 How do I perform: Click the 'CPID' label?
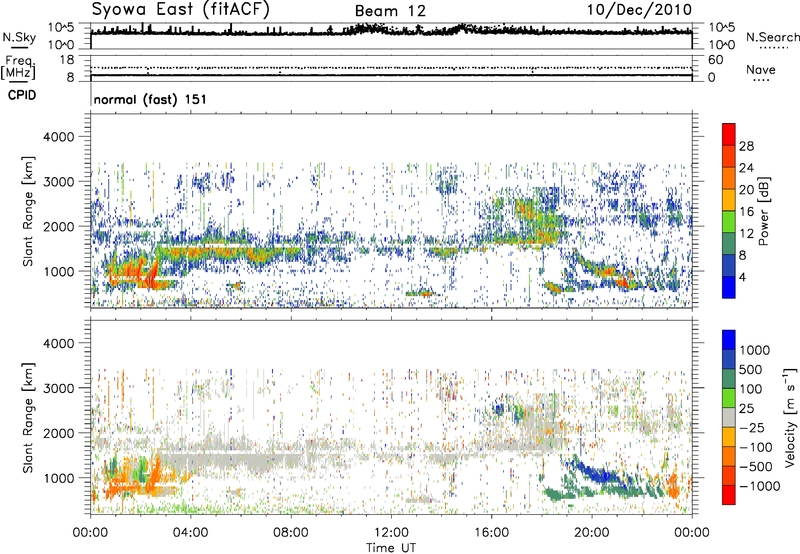(22, 95)
